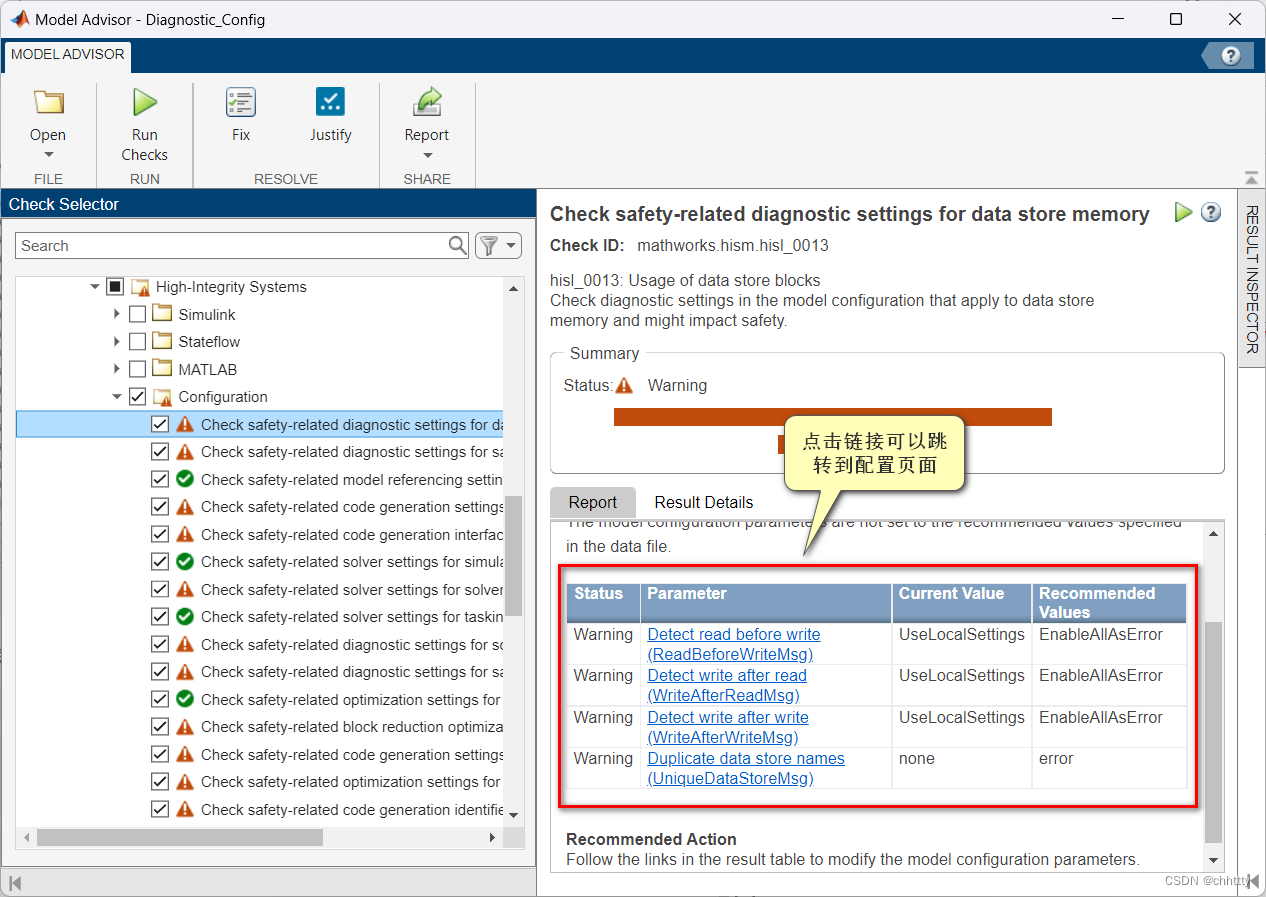The width and height of the screenshot is (1266, 897).
Task: Enable the Stateflow folder checkbox
Action: (137, 342)
